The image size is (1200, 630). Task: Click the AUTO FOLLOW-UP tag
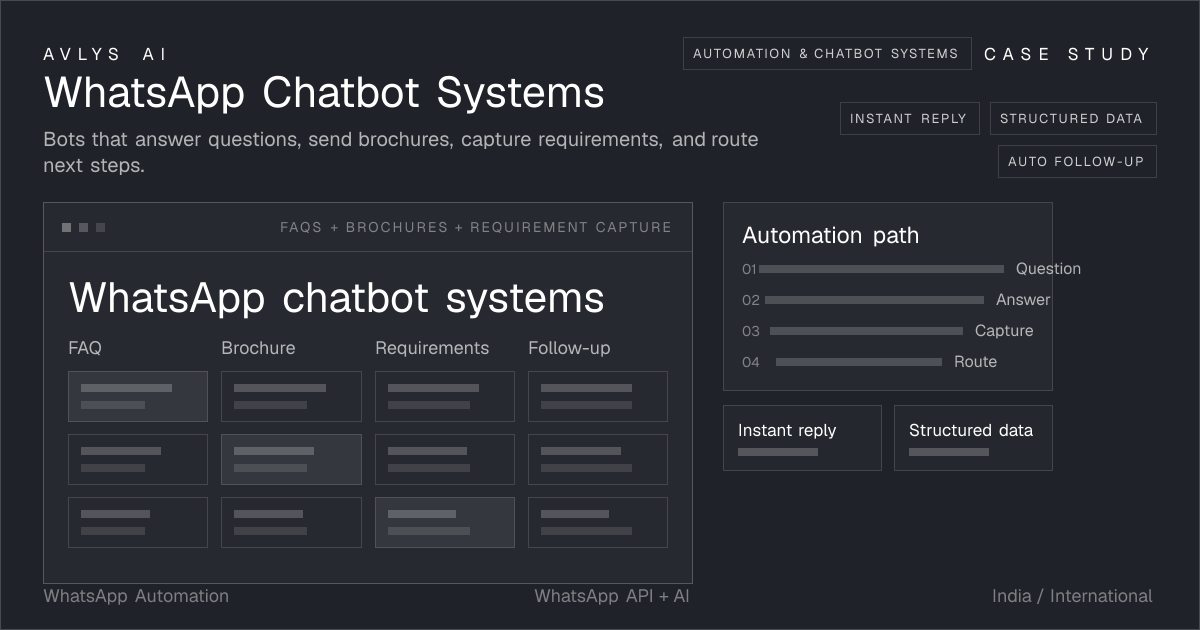coord(1077,161)
